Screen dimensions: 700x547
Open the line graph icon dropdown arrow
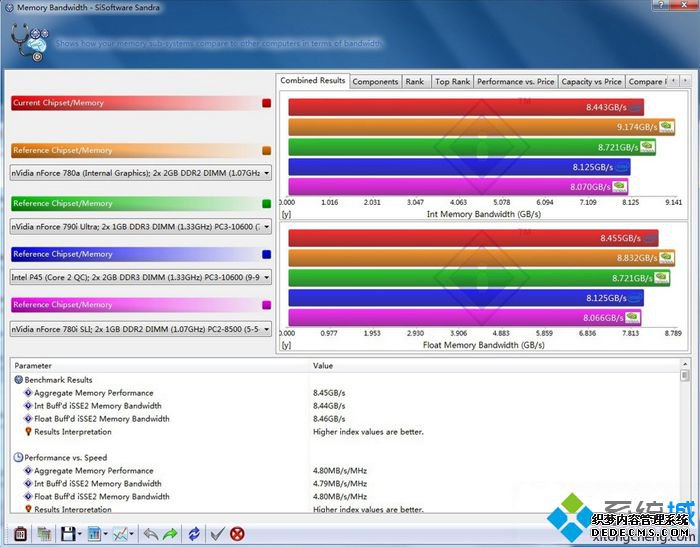tap(131, 534)
